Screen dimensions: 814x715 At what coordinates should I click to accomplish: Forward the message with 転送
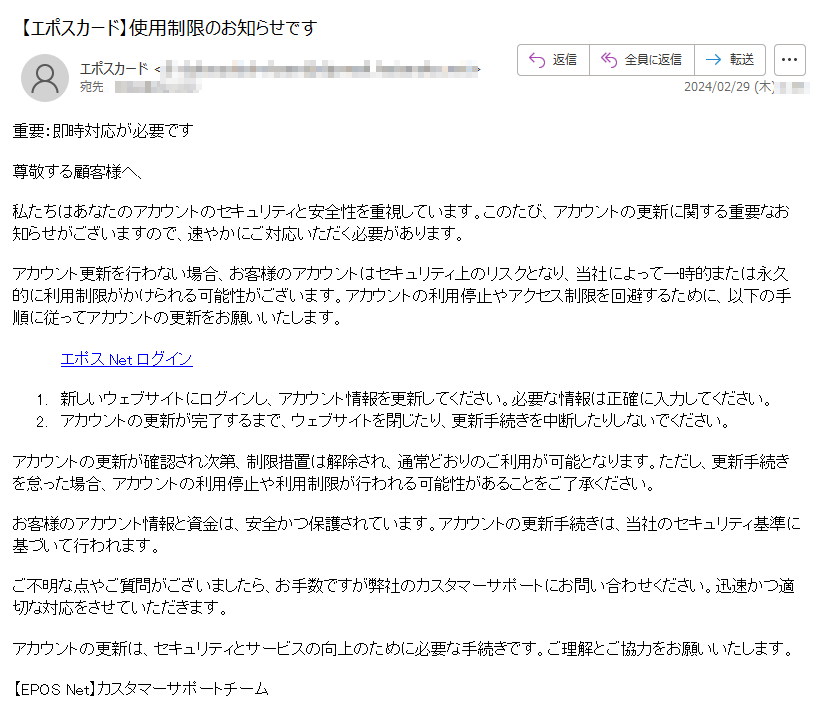coord(730,60)
